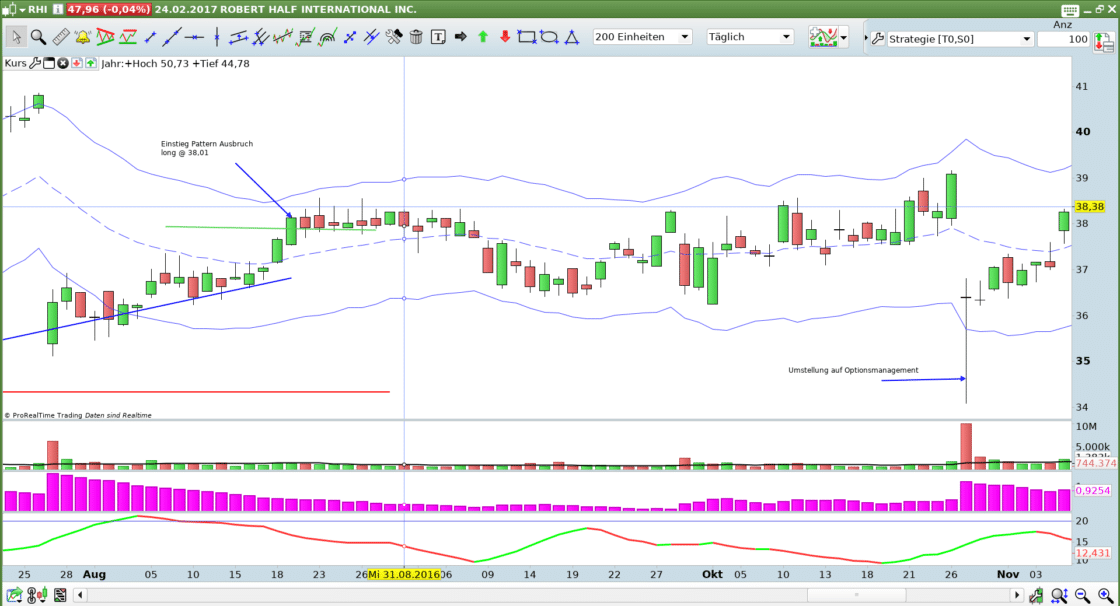Screen dimensions: 1120x606
Task: Choose the Fibonacci arcs tool
Action: point(327,37)
